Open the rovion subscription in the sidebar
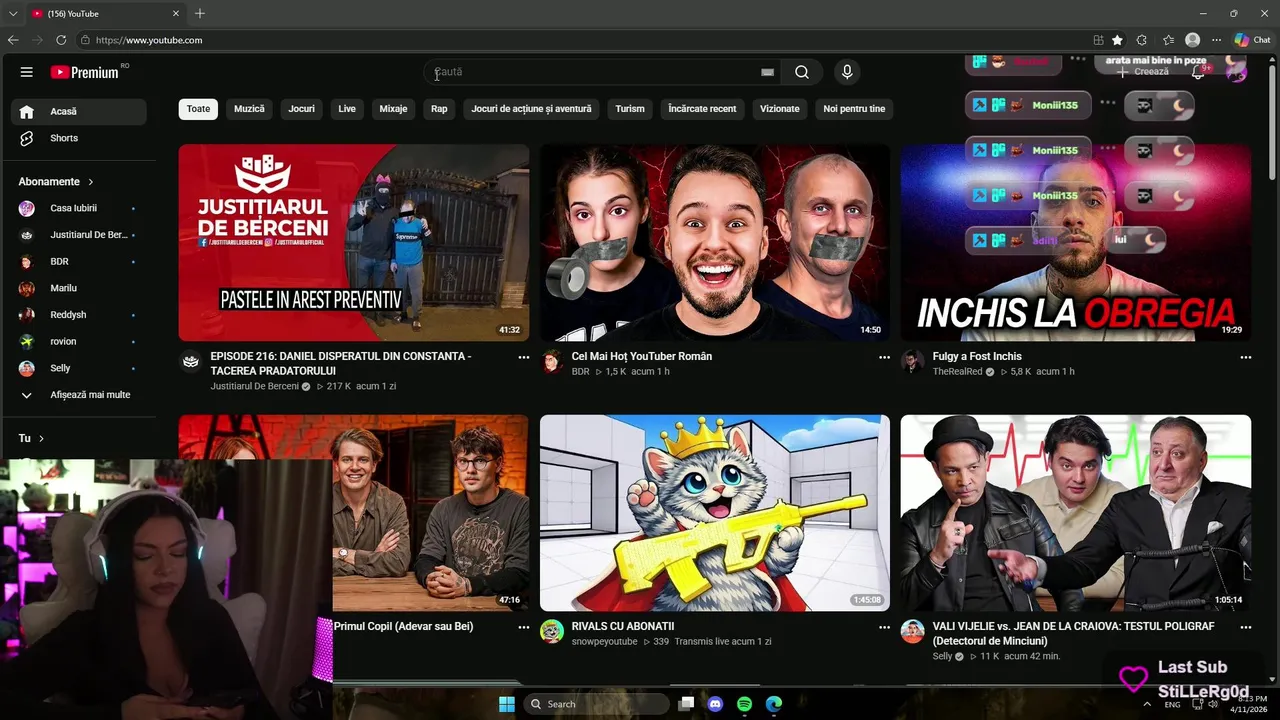1280x720 pixels. tap(78, 341)
